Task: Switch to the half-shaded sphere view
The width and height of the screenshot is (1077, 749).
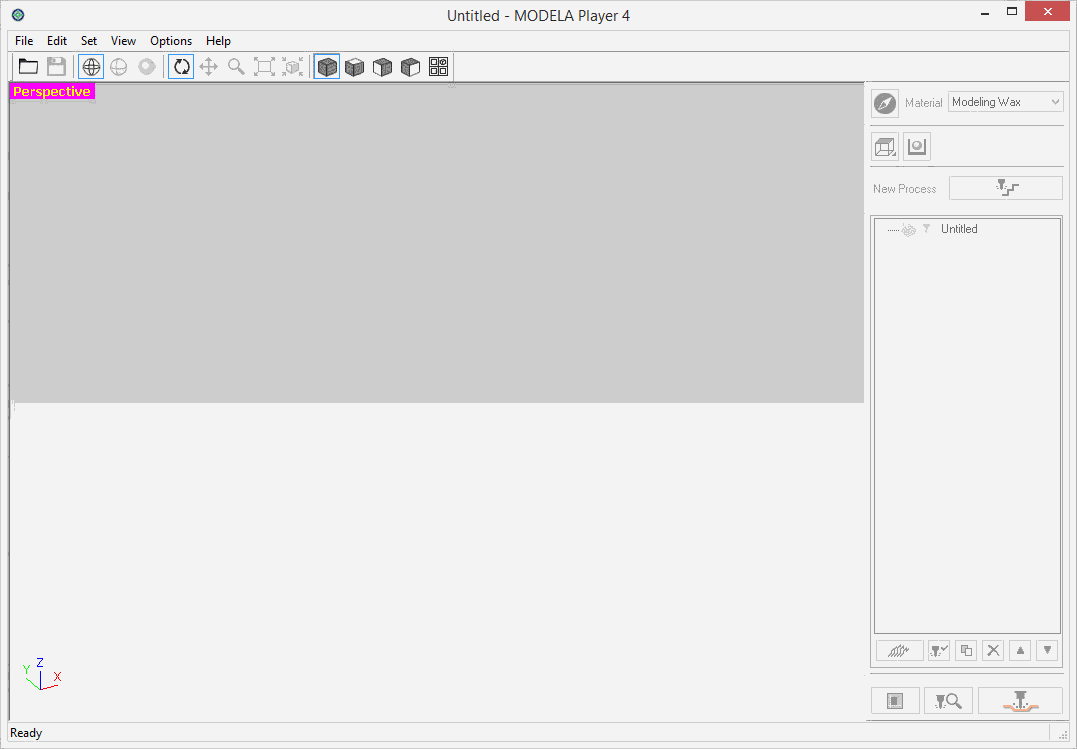Action: (119, 67)
